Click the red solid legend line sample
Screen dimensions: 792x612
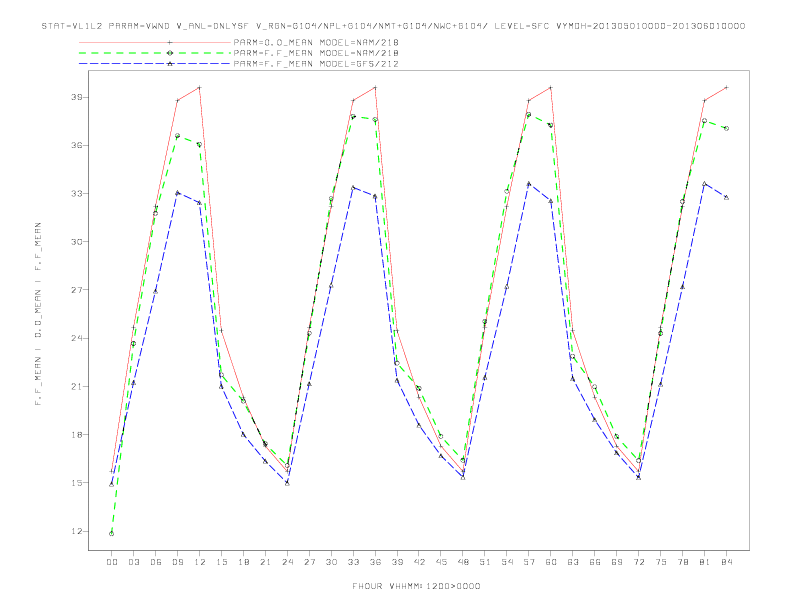tap(155, 42)
